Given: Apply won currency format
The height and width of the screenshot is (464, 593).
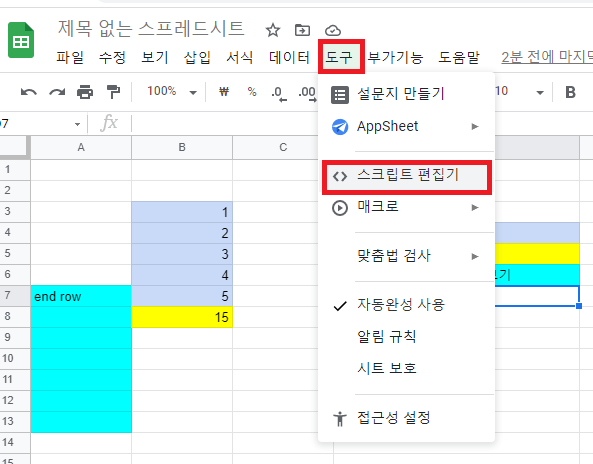Looking at the screenshot, I should click(224, 92).
